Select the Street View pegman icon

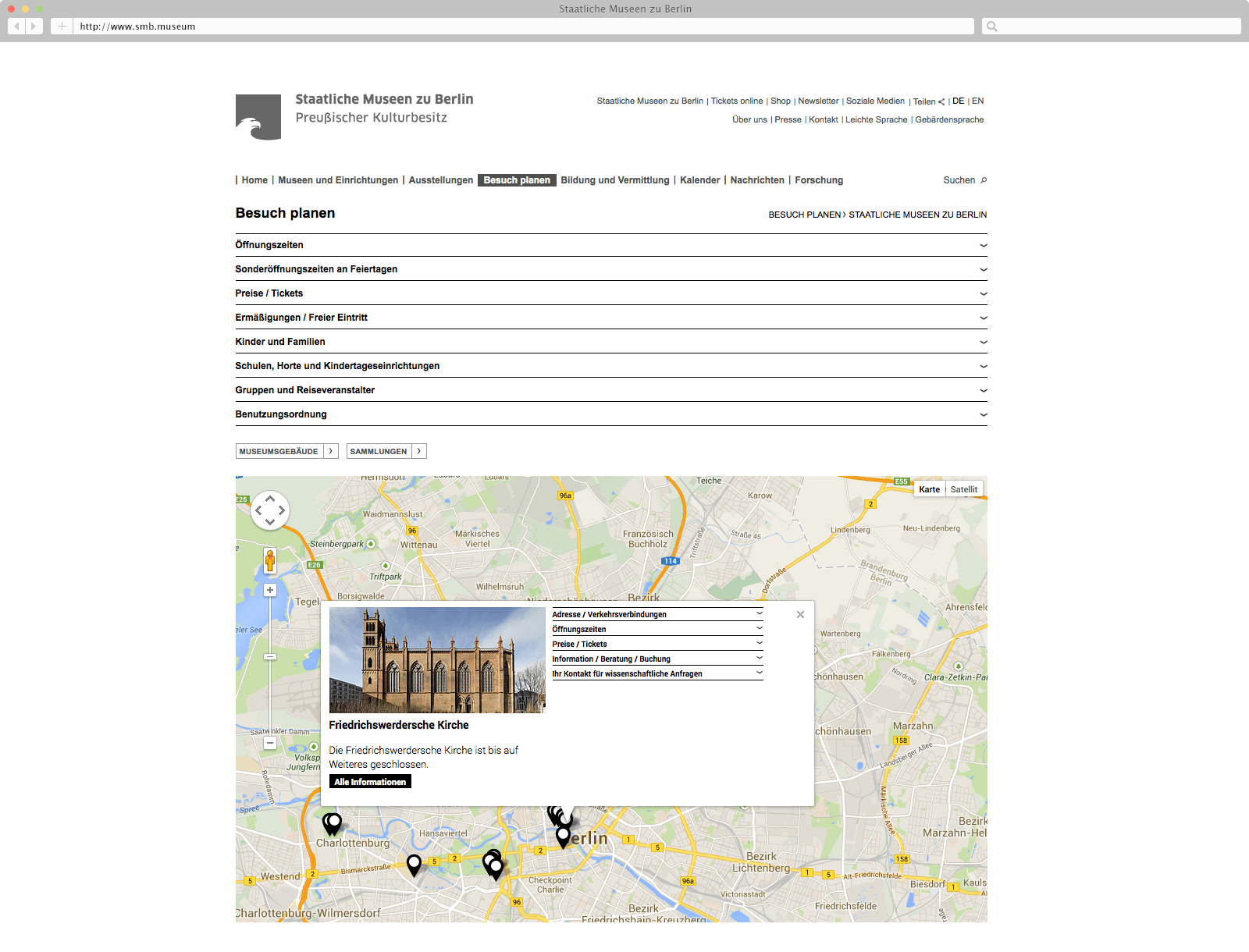click(x=270, y=560)
